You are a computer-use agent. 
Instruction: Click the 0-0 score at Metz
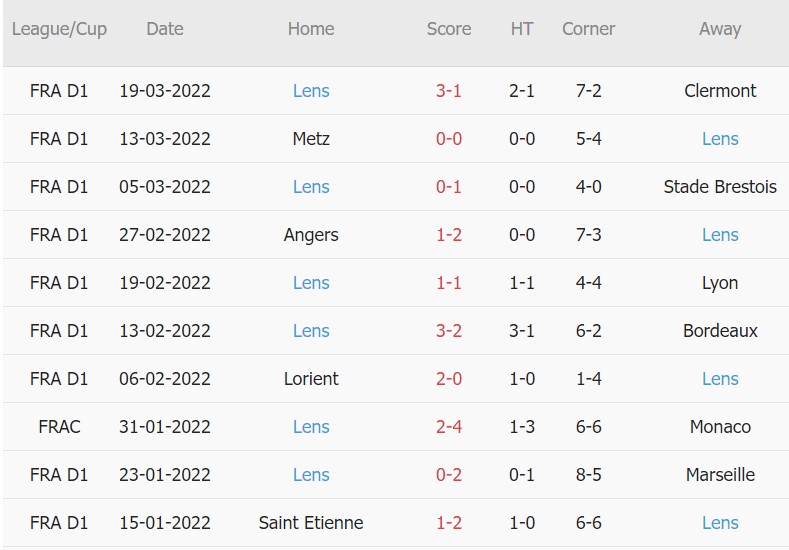[x=448, y=139]
